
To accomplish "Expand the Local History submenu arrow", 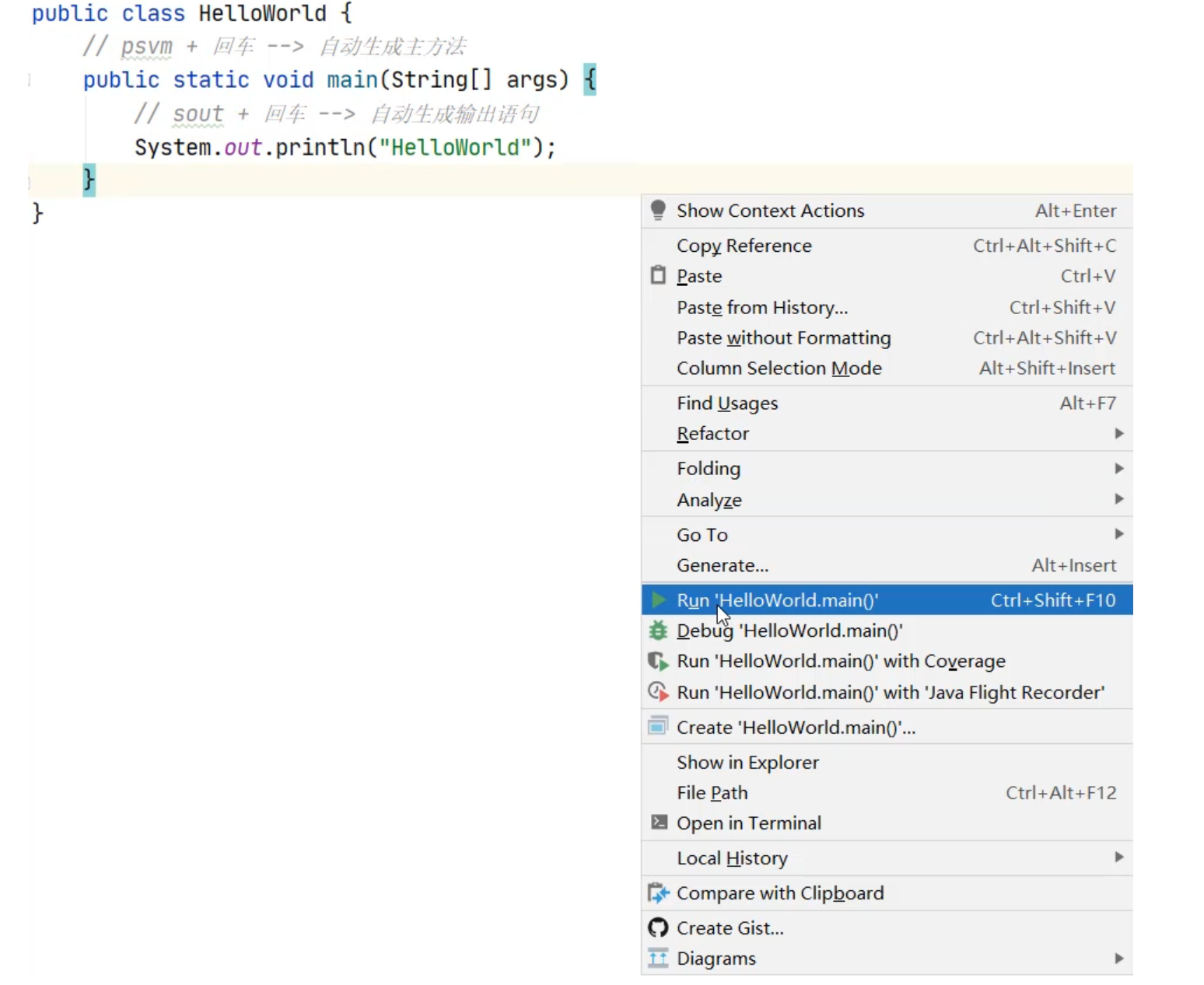I will (1118, 857).
